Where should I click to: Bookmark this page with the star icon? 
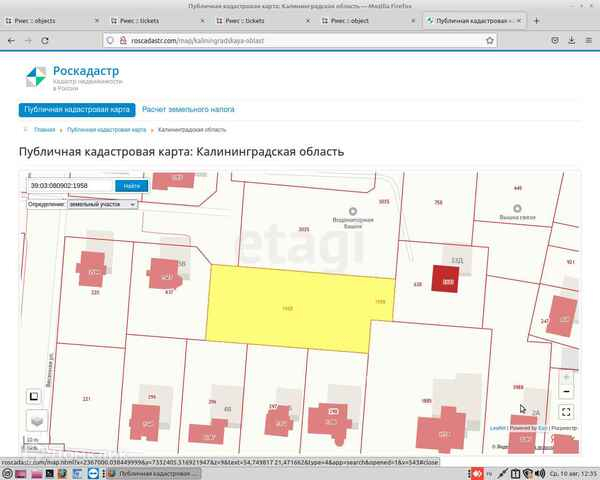pos(489,41)
